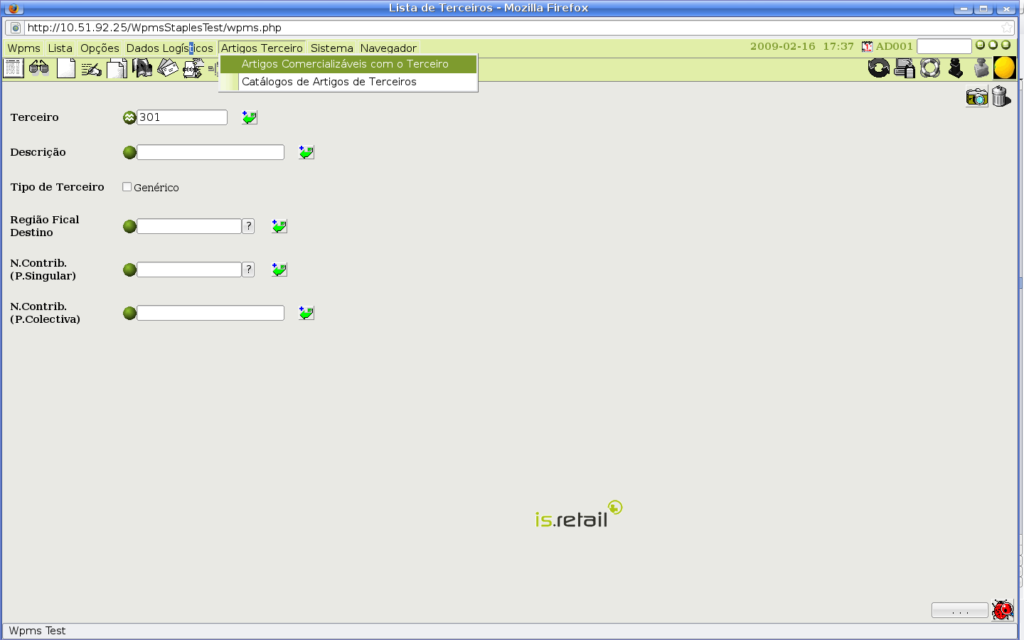Click the stacked cards icon
1024x640 pixels.
tap(168, 68)
